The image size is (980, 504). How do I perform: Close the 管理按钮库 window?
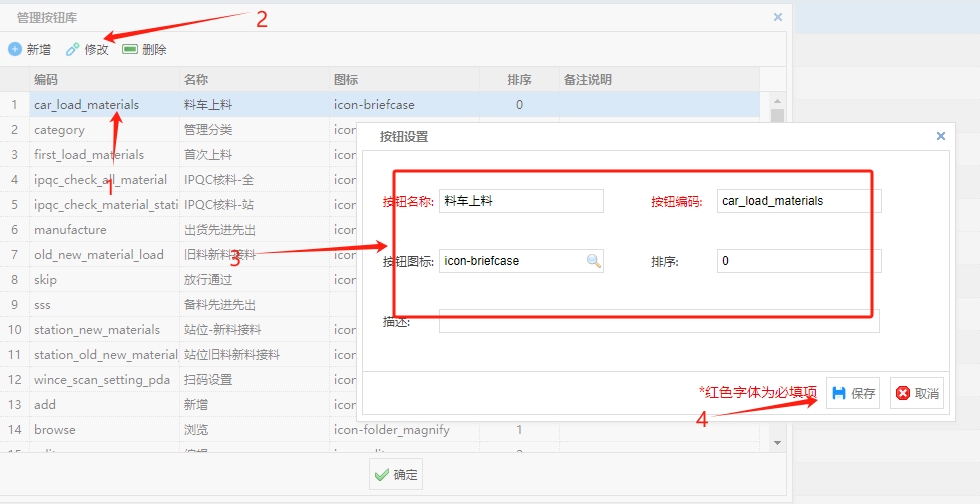(x=778, y=17)
